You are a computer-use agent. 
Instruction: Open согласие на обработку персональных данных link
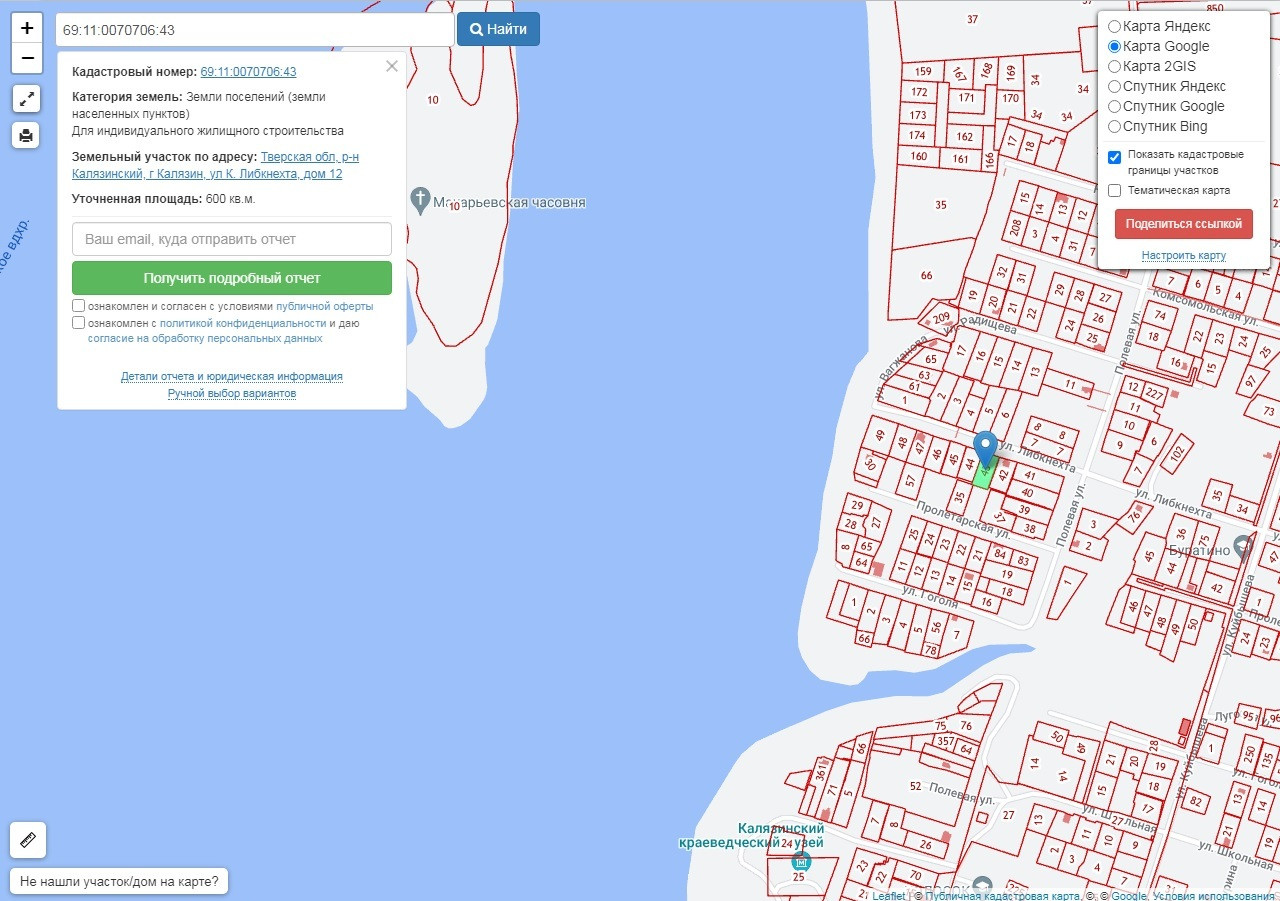pos(205,338)
